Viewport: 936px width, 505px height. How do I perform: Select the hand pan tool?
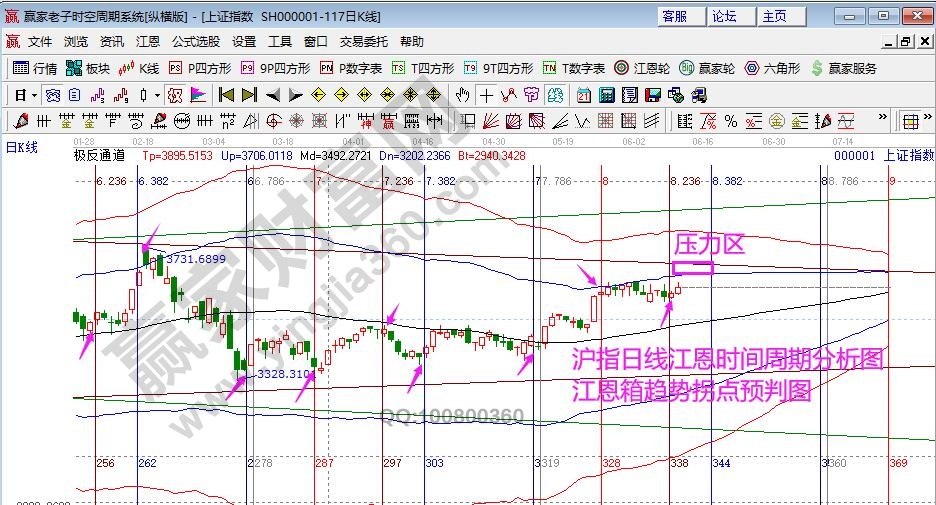(x=462, y=95)
